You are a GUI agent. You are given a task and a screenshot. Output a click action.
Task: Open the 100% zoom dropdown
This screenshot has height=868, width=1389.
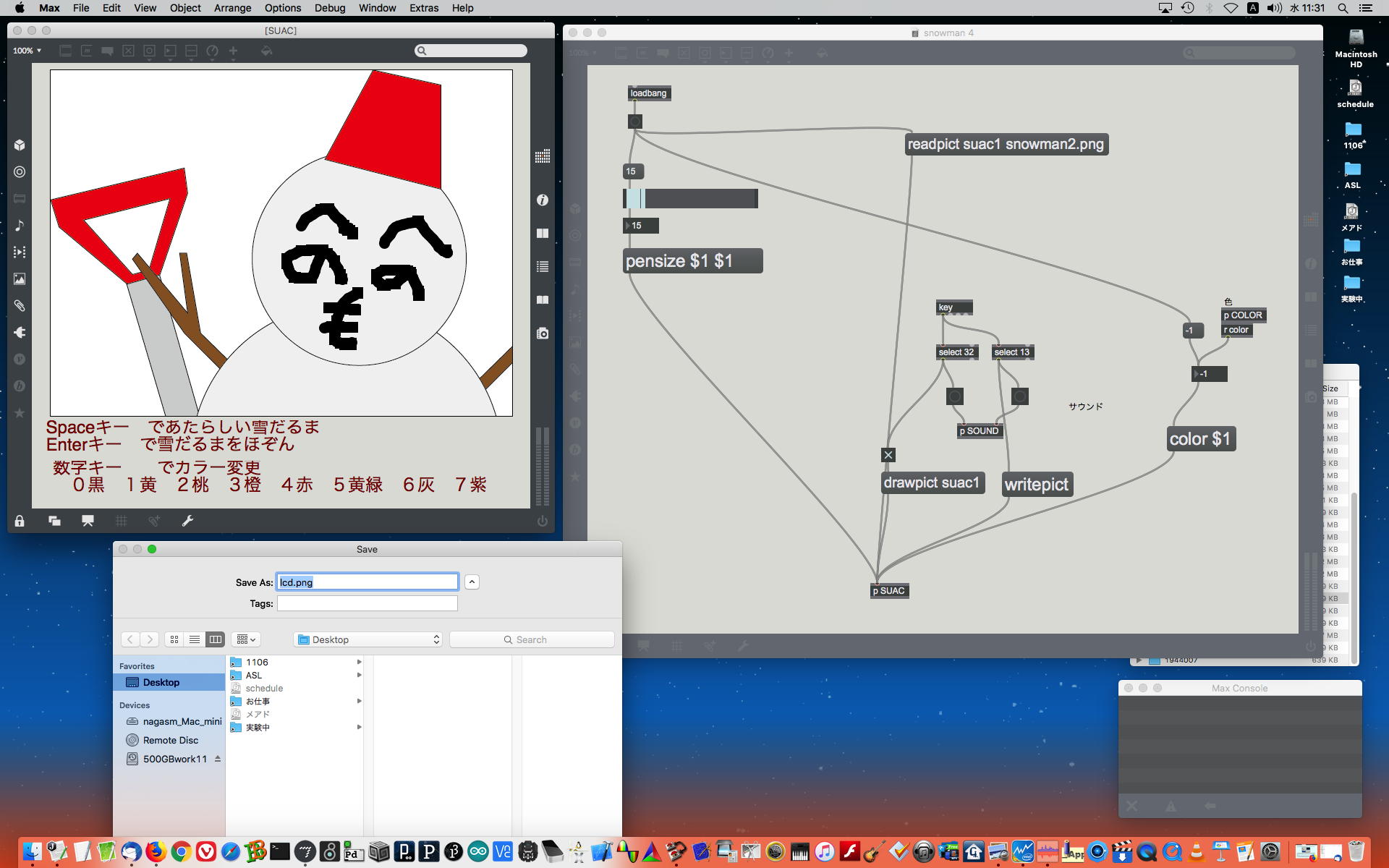[x=27, y=51]
